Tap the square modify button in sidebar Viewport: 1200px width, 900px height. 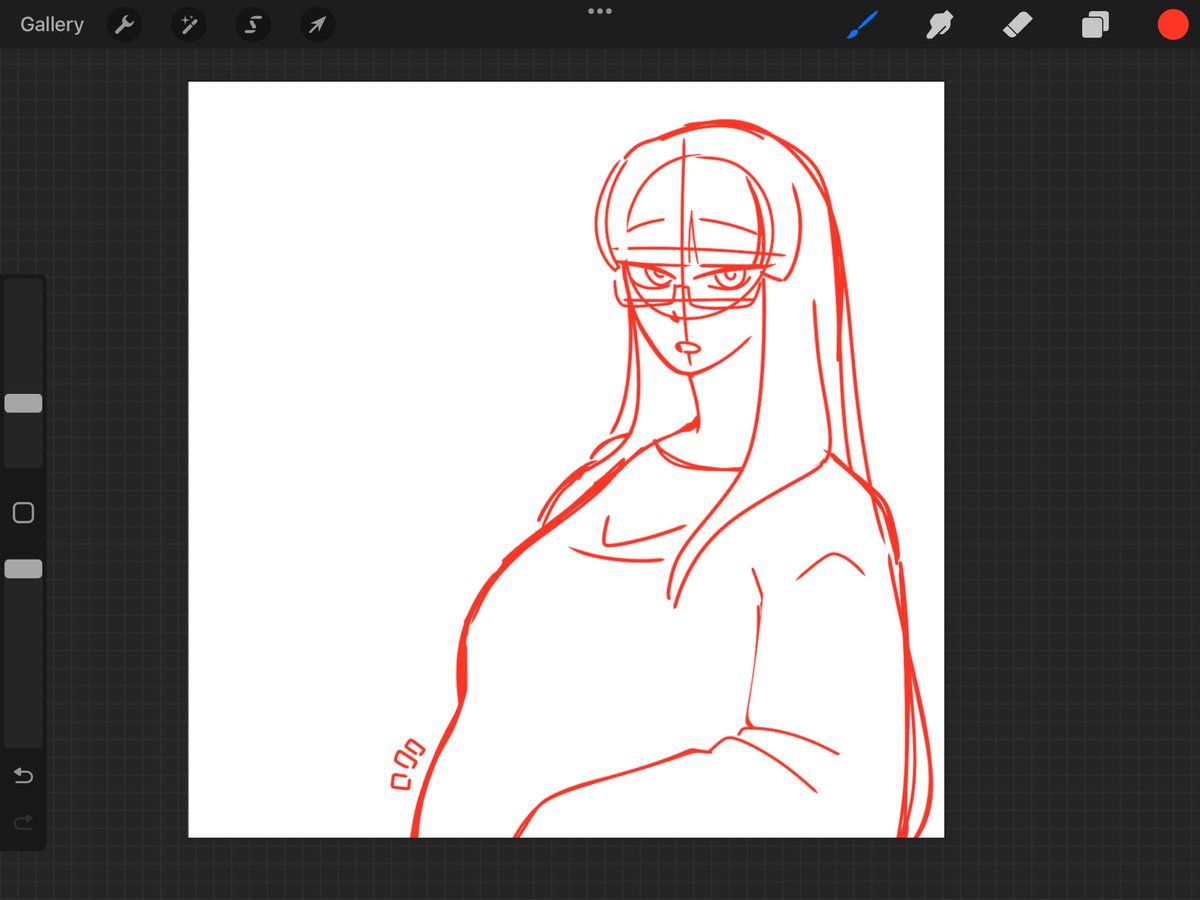click(23, 513)
